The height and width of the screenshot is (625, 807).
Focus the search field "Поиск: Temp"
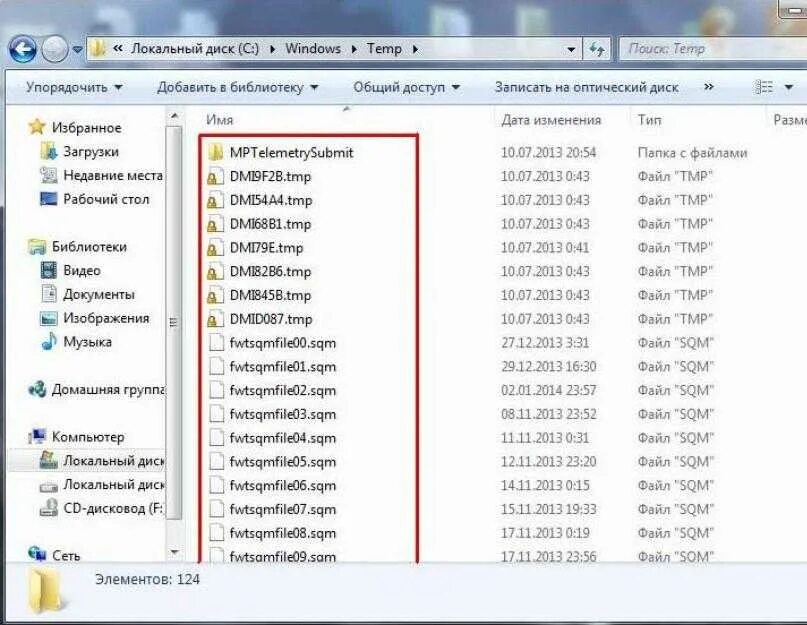pos(712,49)
